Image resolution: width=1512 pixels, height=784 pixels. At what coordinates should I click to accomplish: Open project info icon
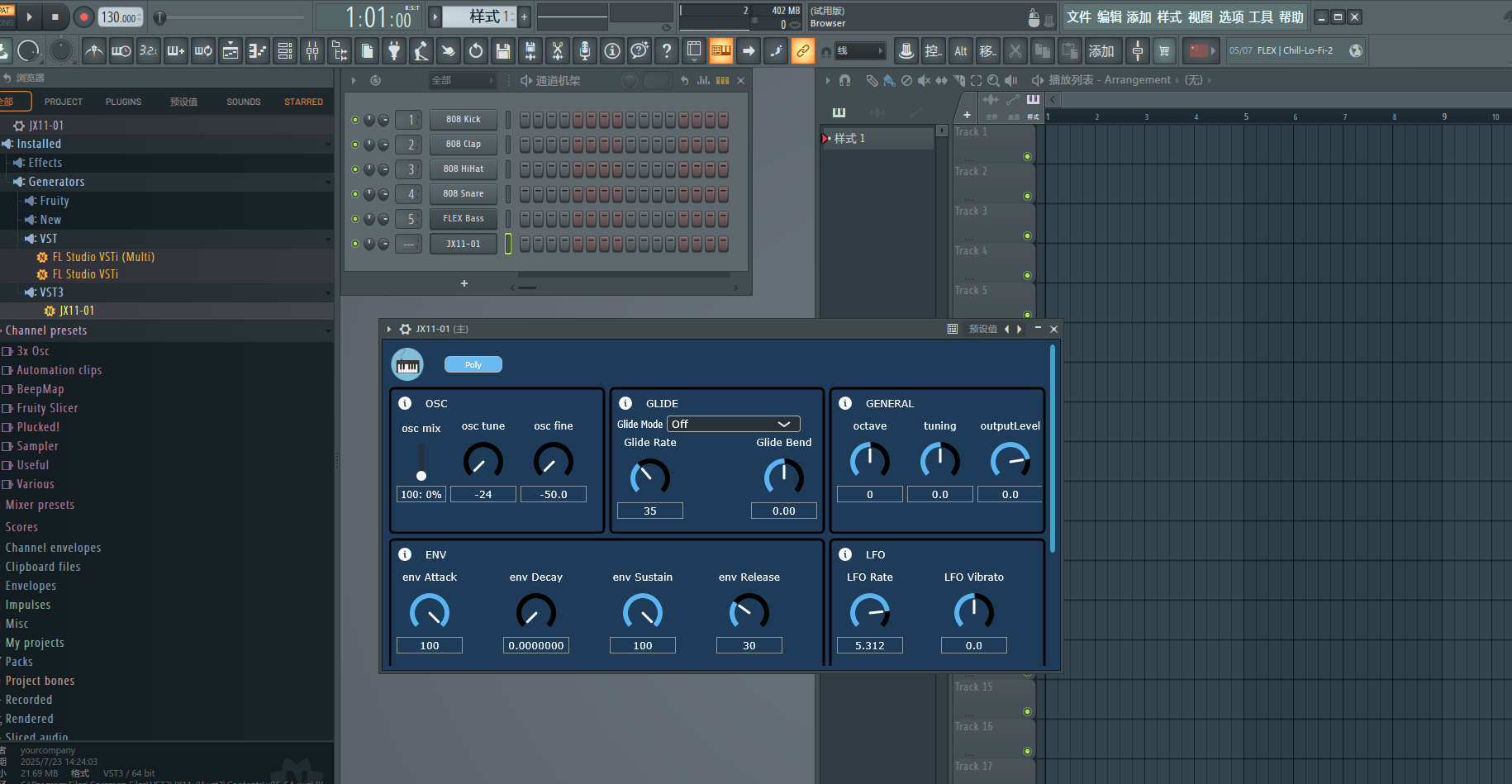(612, 51)
